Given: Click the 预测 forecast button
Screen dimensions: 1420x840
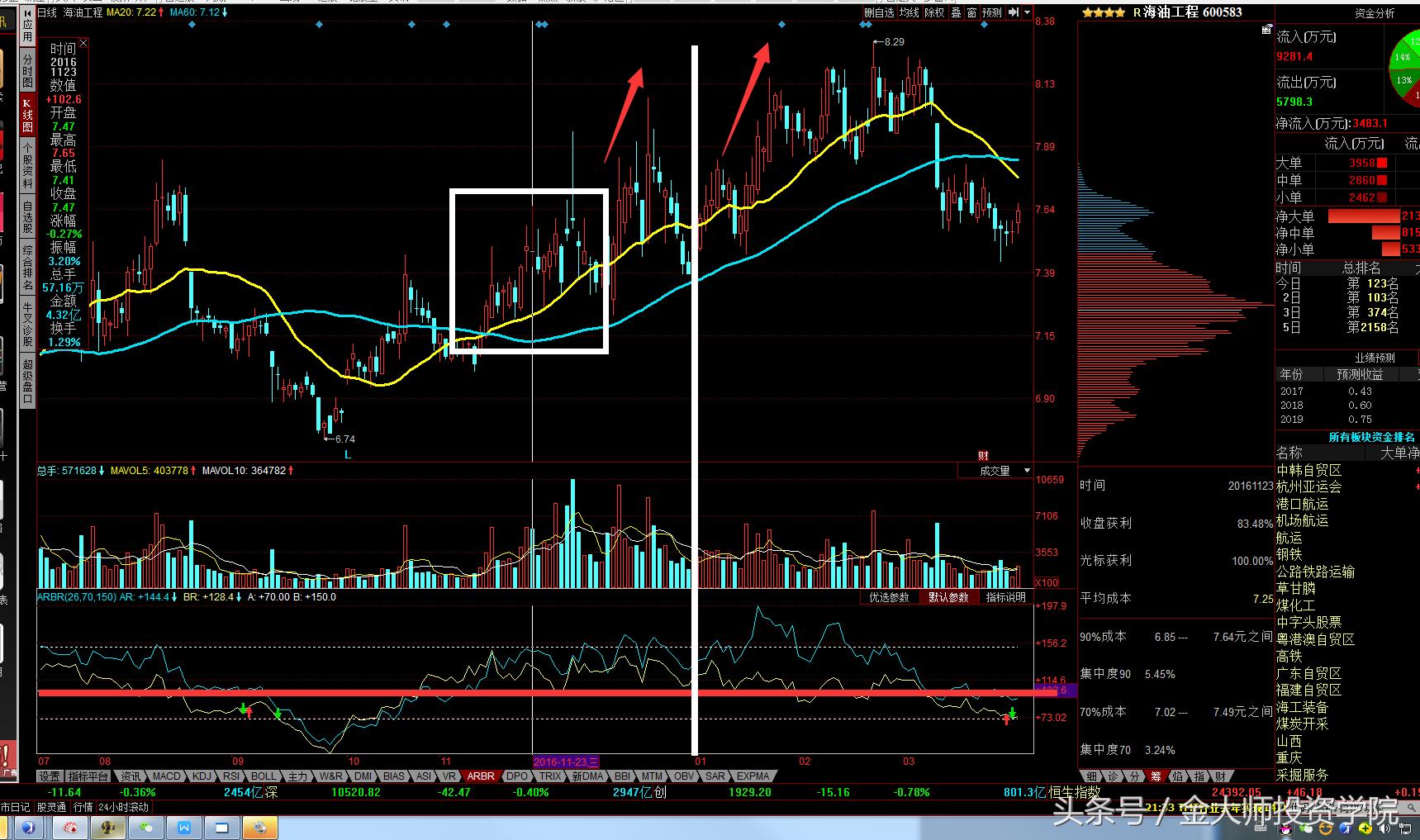Looking at the screenshot, I should click(x=991, y=12).
